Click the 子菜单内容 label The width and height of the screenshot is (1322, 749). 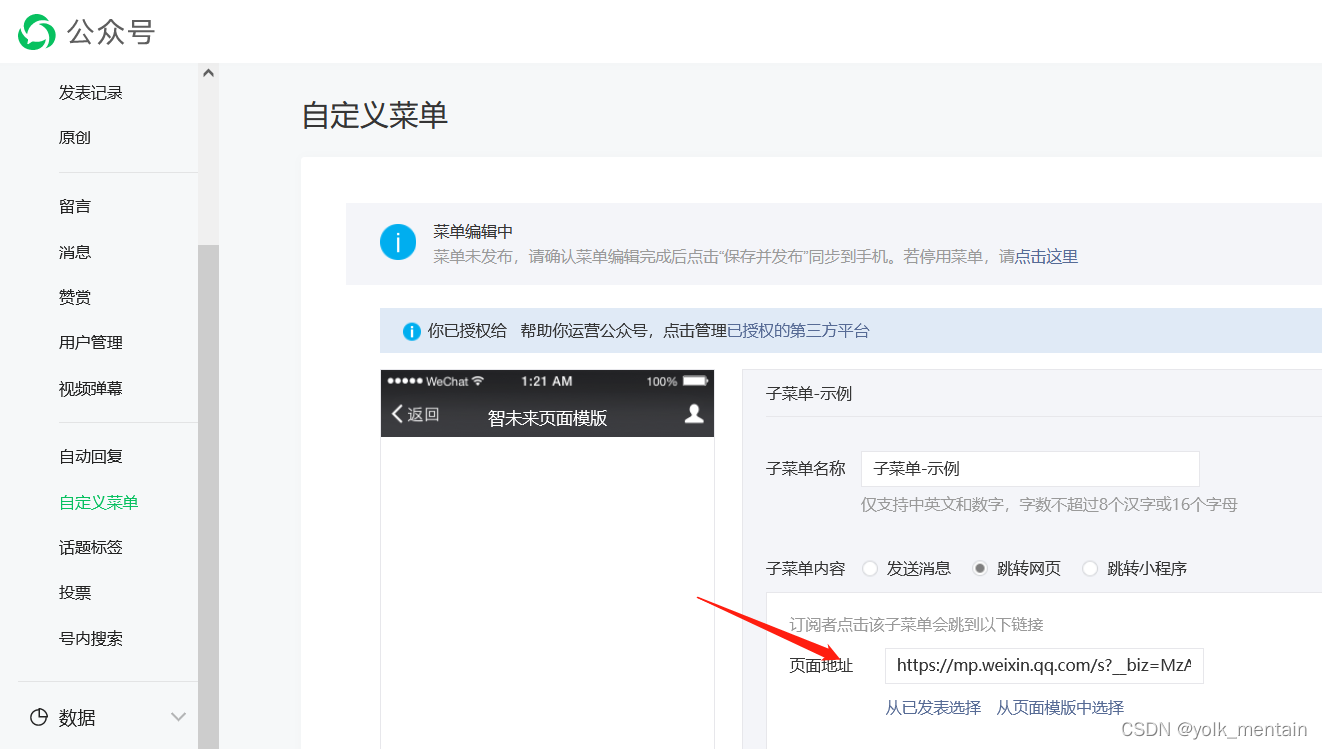tap(806, 568)
